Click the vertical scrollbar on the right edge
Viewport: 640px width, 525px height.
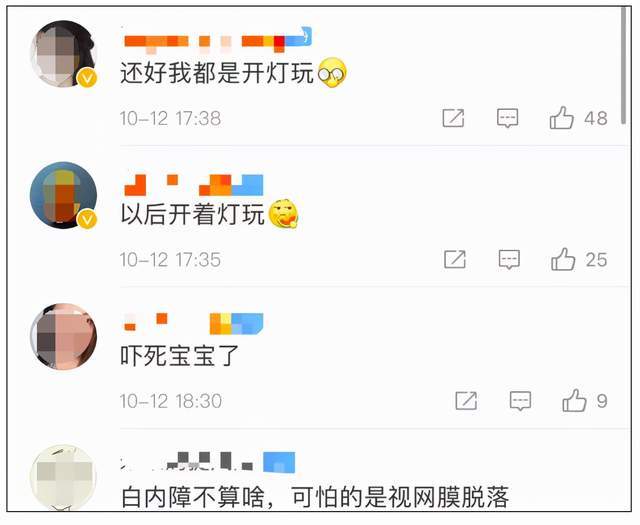pyautogui.click(x=623, y=65)
